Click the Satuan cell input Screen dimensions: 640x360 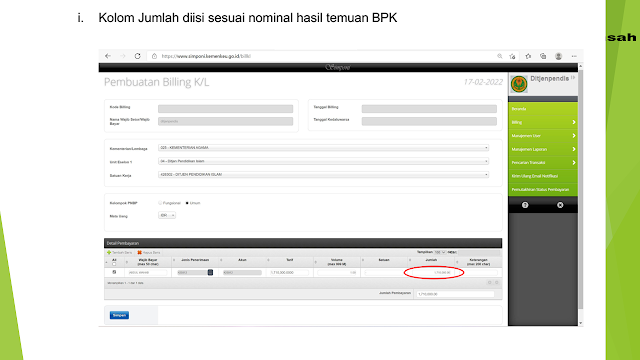[384, 273]
